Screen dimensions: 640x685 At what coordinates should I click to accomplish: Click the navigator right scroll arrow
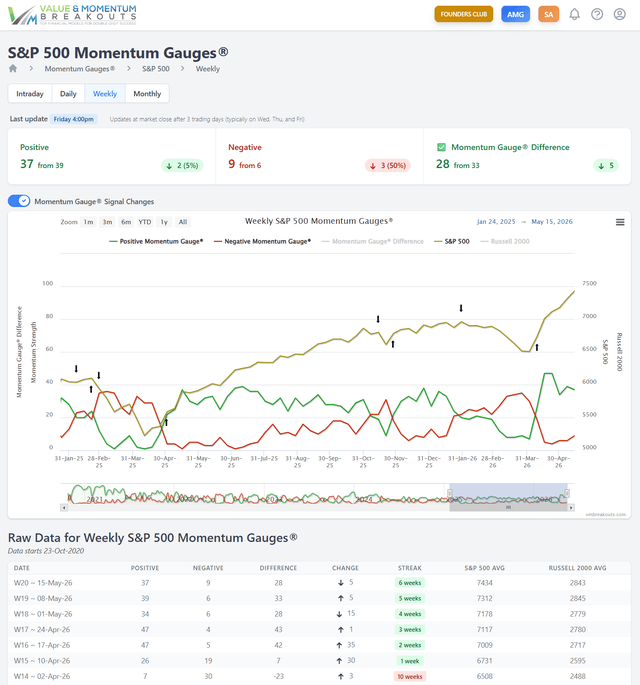coord(571,508)
